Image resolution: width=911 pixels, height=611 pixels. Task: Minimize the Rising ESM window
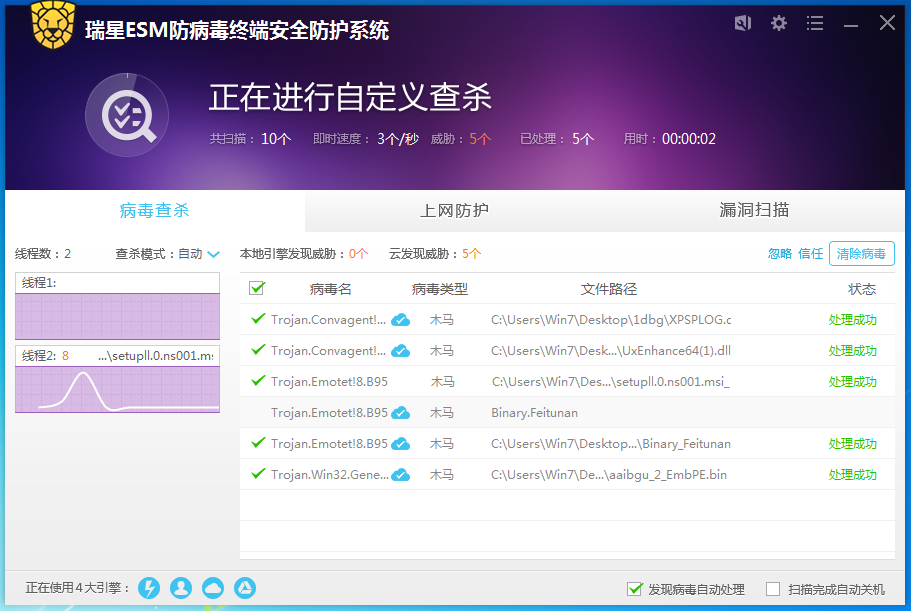click(x=851, y=25)
